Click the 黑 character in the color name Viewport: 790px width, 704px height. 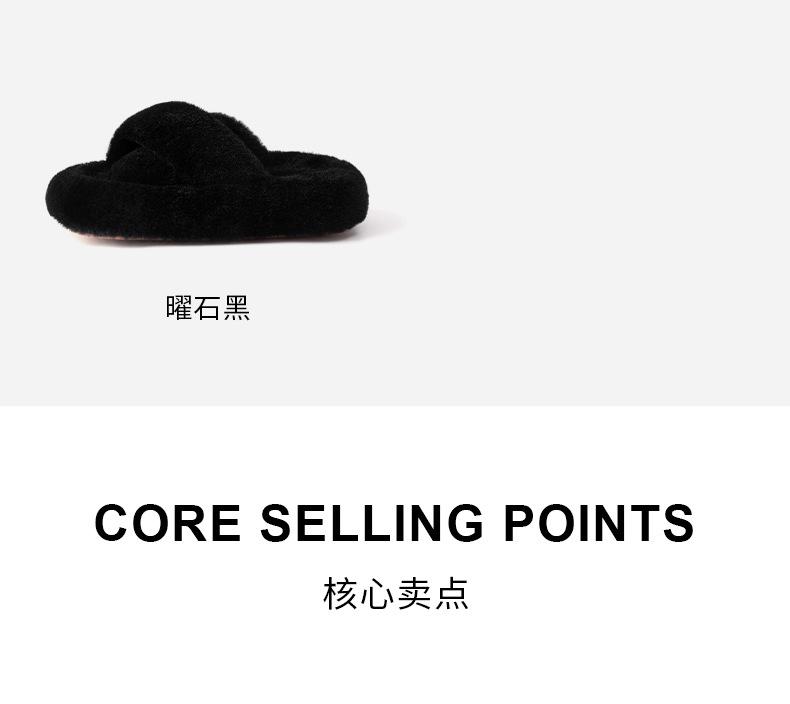237,308
